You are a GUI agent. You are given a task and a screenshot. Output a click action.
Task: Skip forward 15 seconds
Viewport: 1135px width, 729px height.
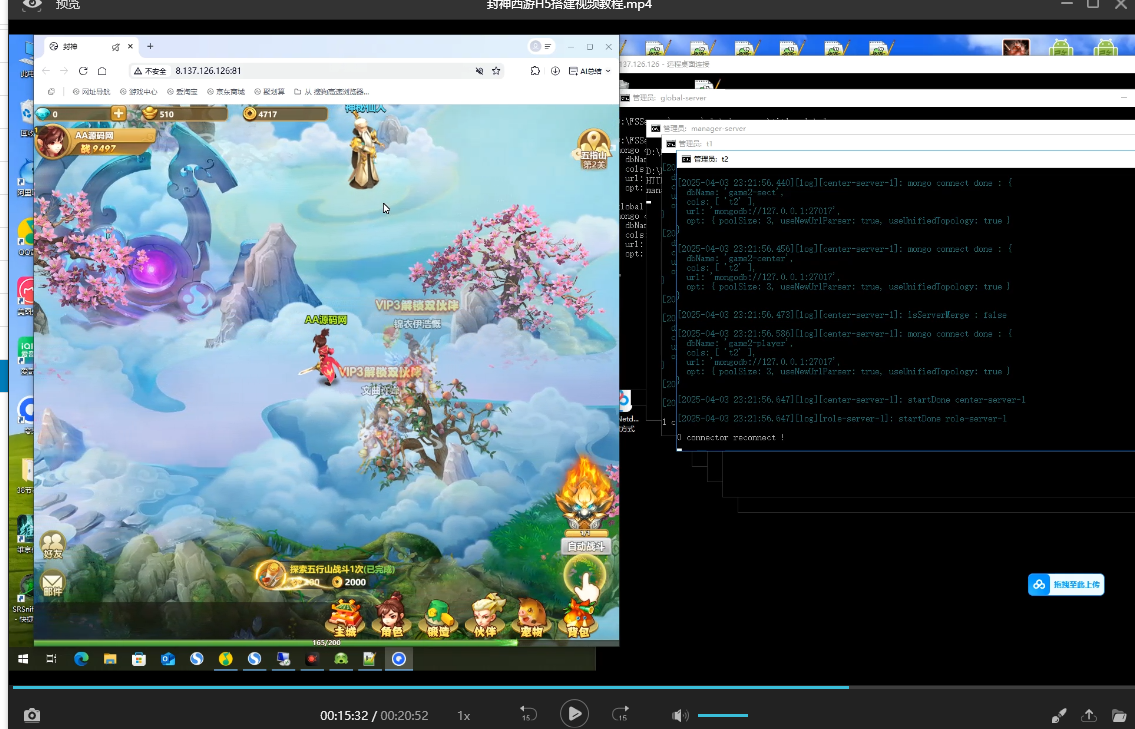pos(620,714)
